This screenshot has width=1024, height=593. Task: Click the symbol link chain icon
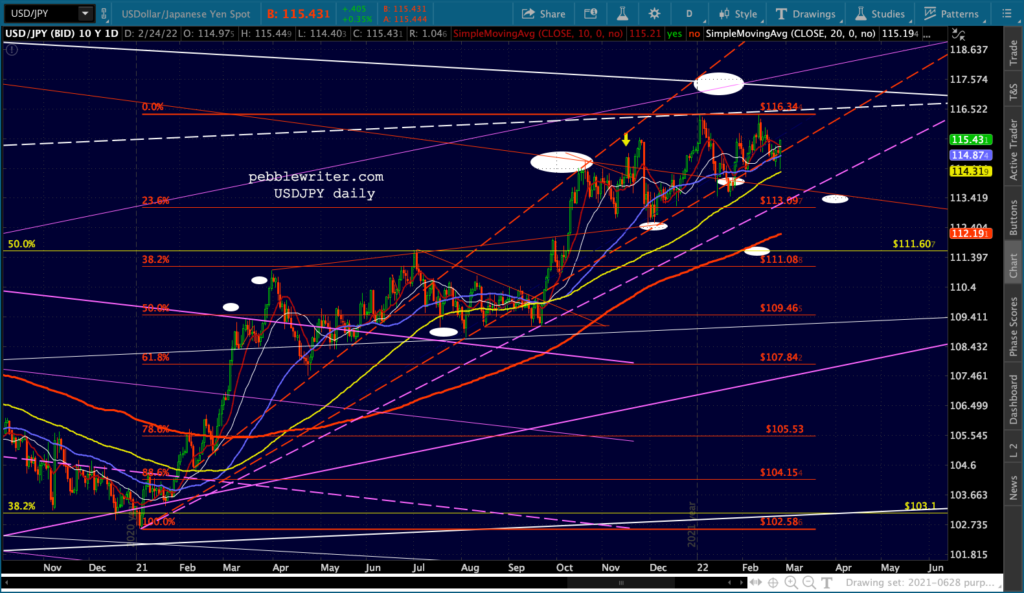click(104, 14)
